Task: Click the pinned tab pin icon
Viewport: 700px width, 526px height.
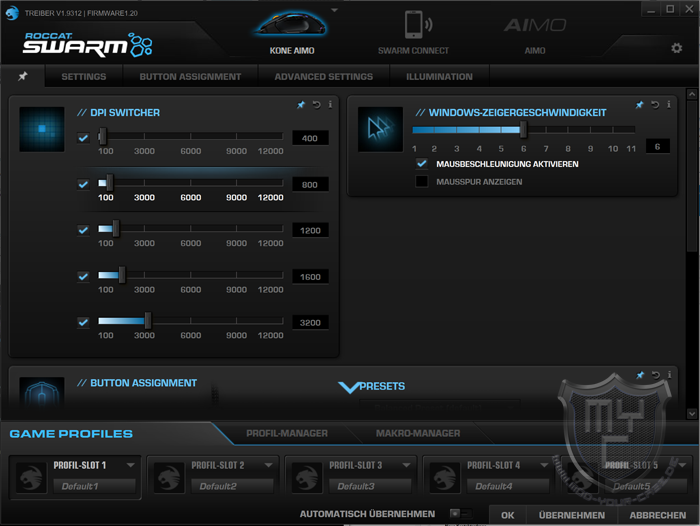Action: click(23, 76)
